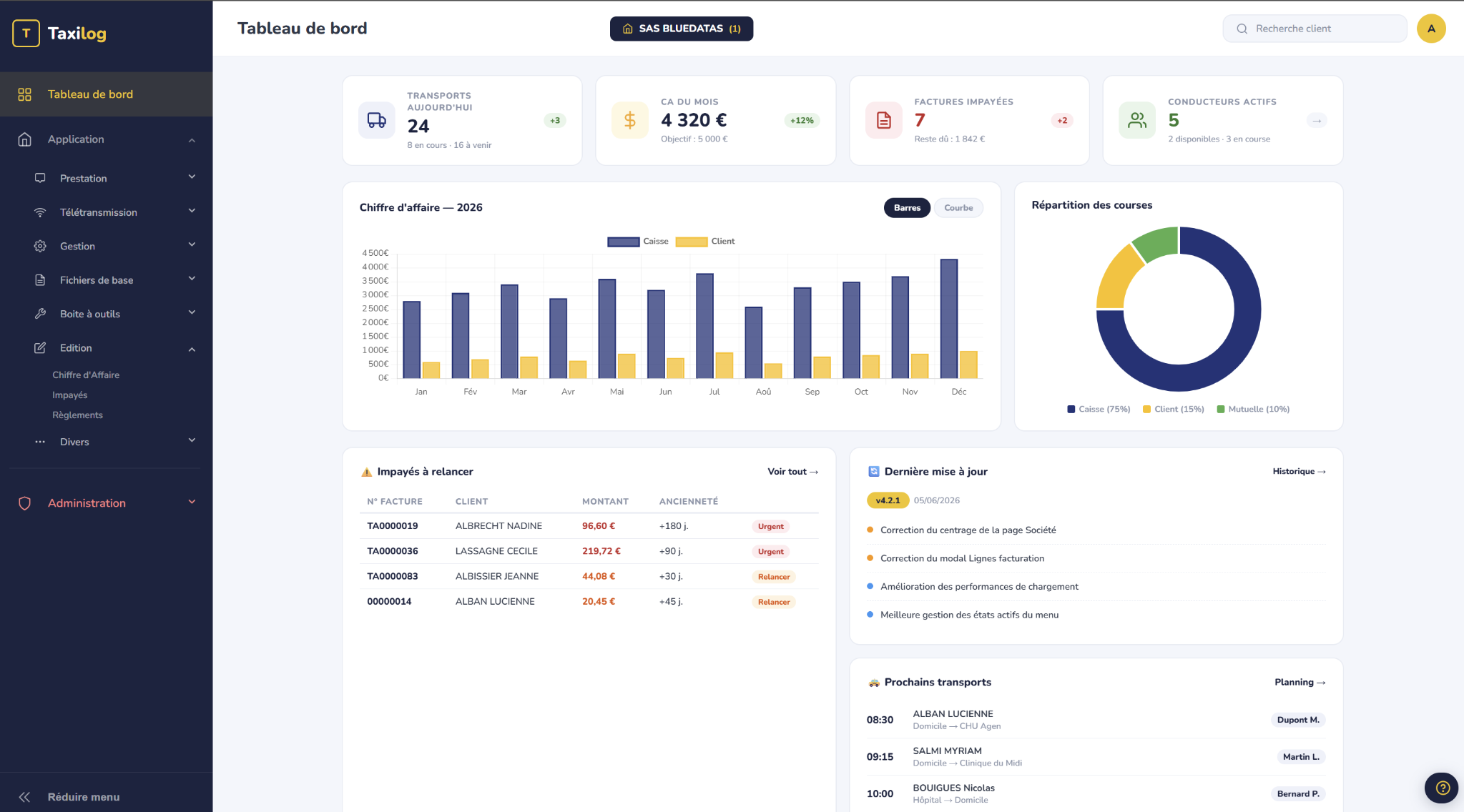Click the Boite à outils wrench icon

pyautogui.click(x=40, y=314)
